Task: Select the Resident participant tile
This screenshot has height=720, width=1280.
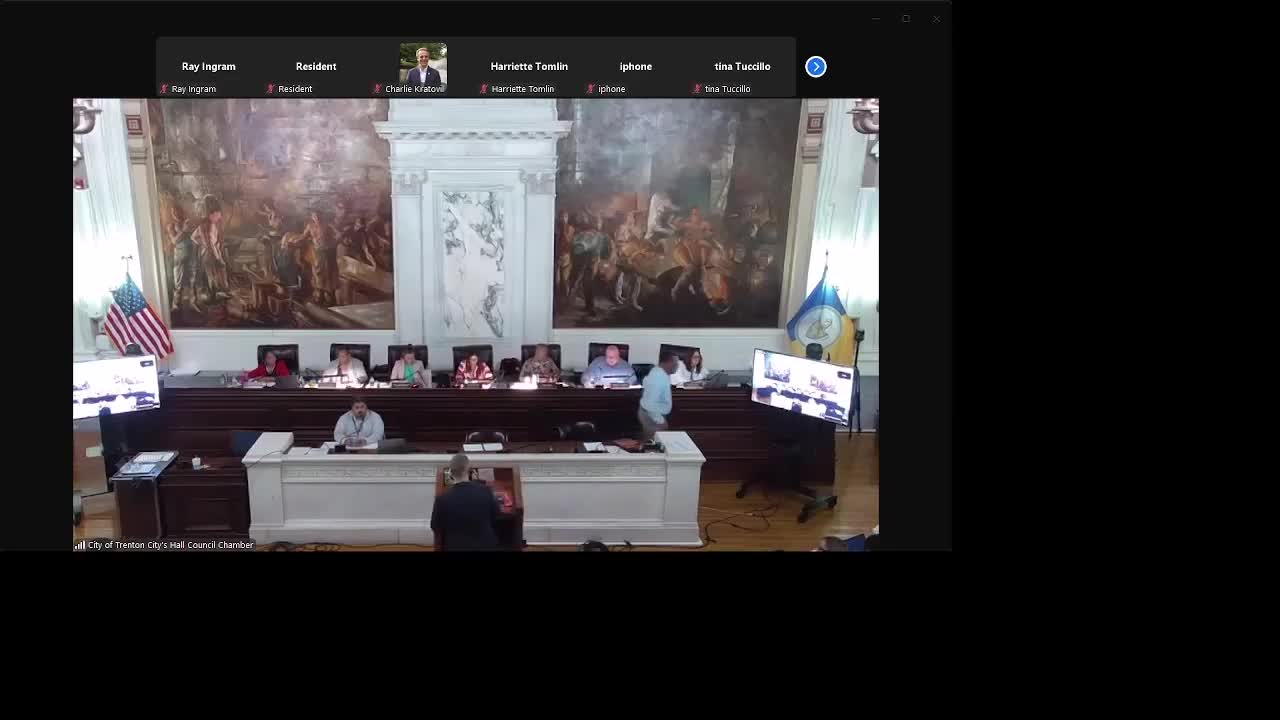Action: [x=316, y=67]
